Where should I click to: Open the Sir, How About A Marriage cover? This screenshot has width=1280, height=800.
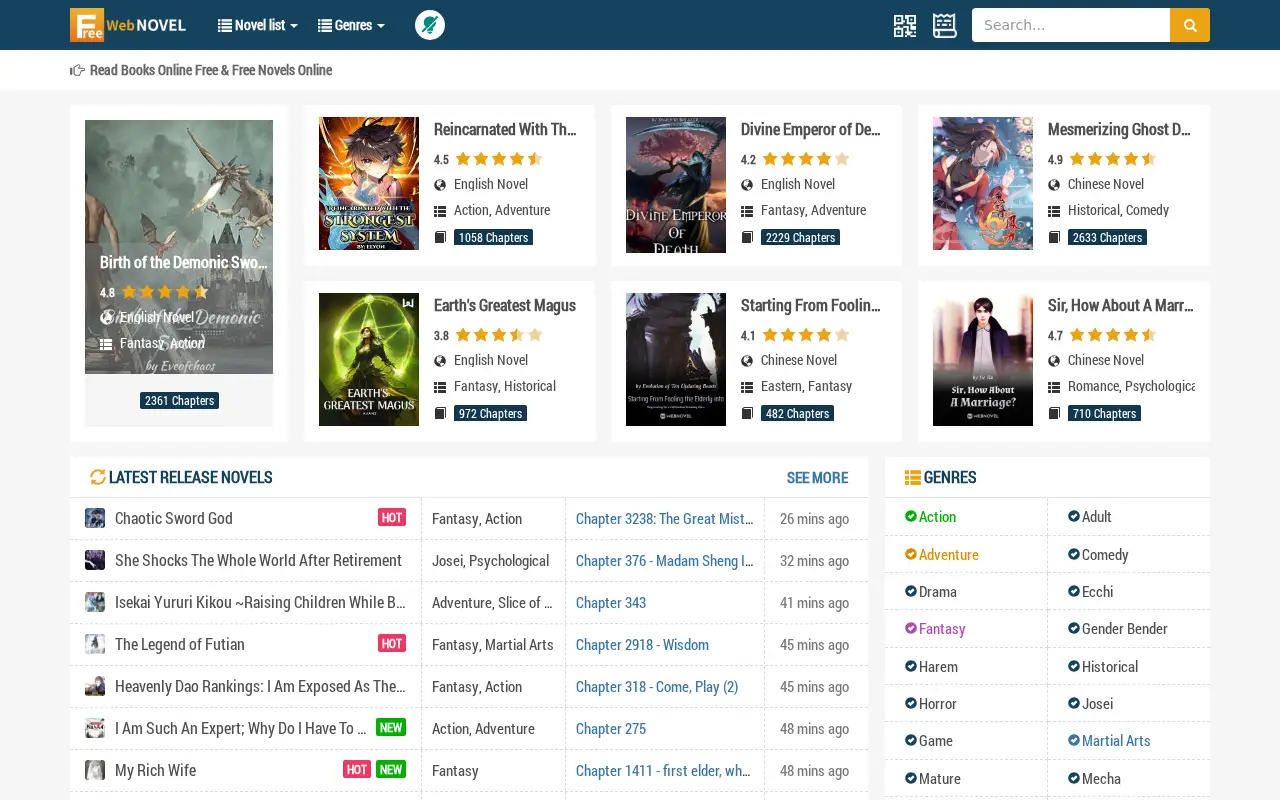[983, 360]
